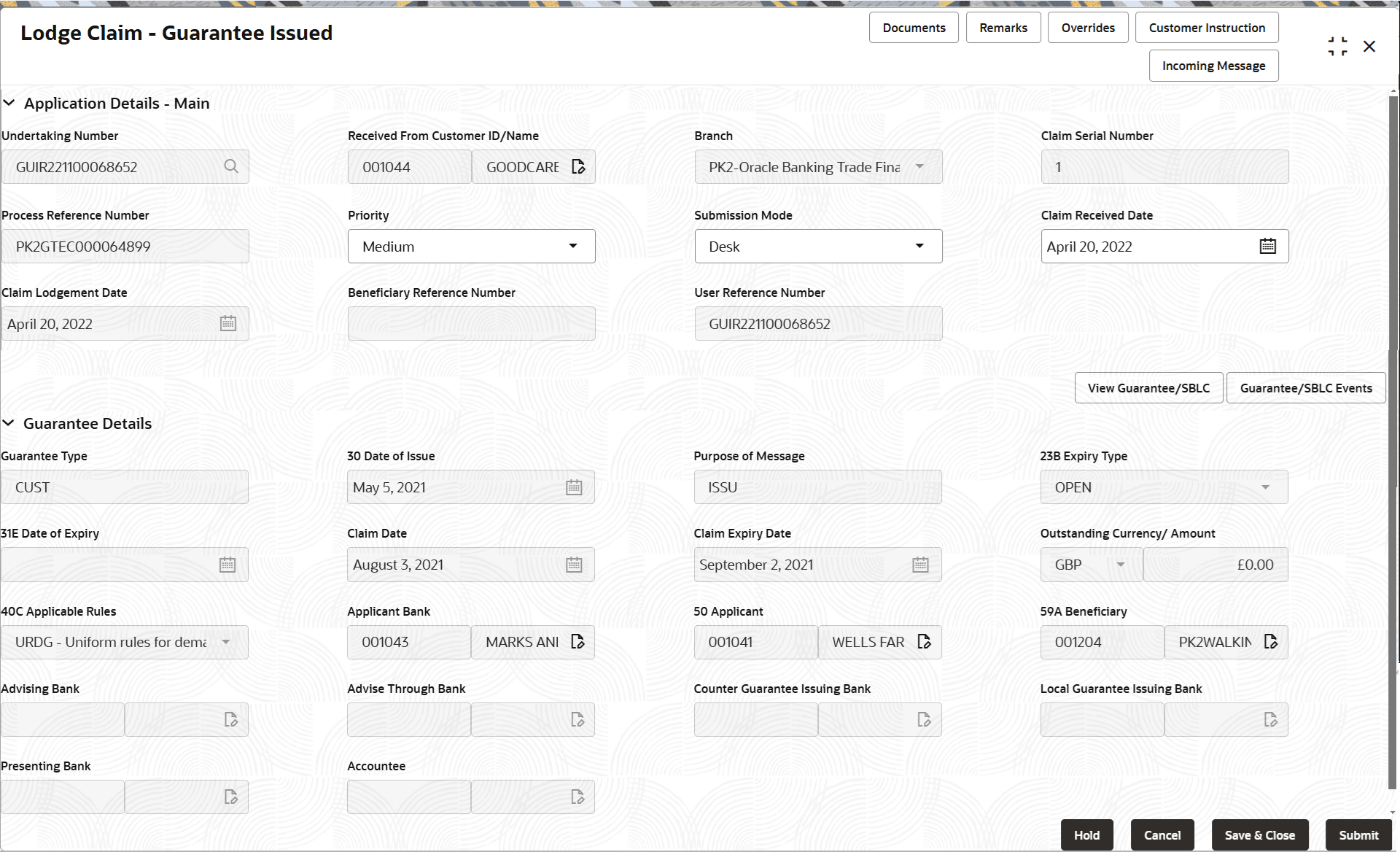Click the 30 Date of Issue calendar icon
Screen dimensions: 1400x852
pos(574,487)
